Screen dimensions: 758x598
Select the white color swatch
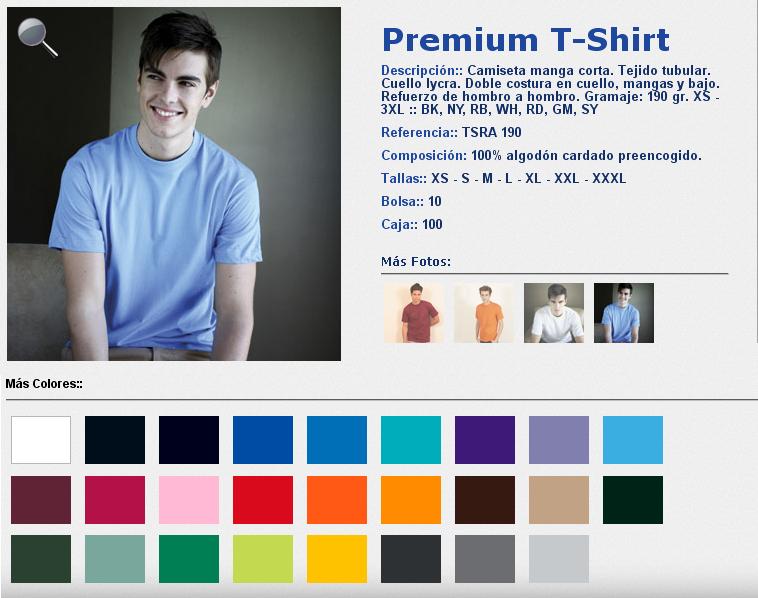tap(41, 440)
